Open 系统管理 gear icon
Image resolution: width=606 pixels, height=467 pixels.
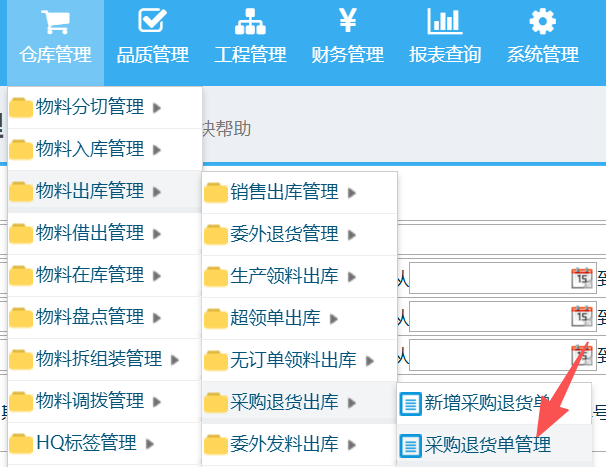tap(542, 21)
